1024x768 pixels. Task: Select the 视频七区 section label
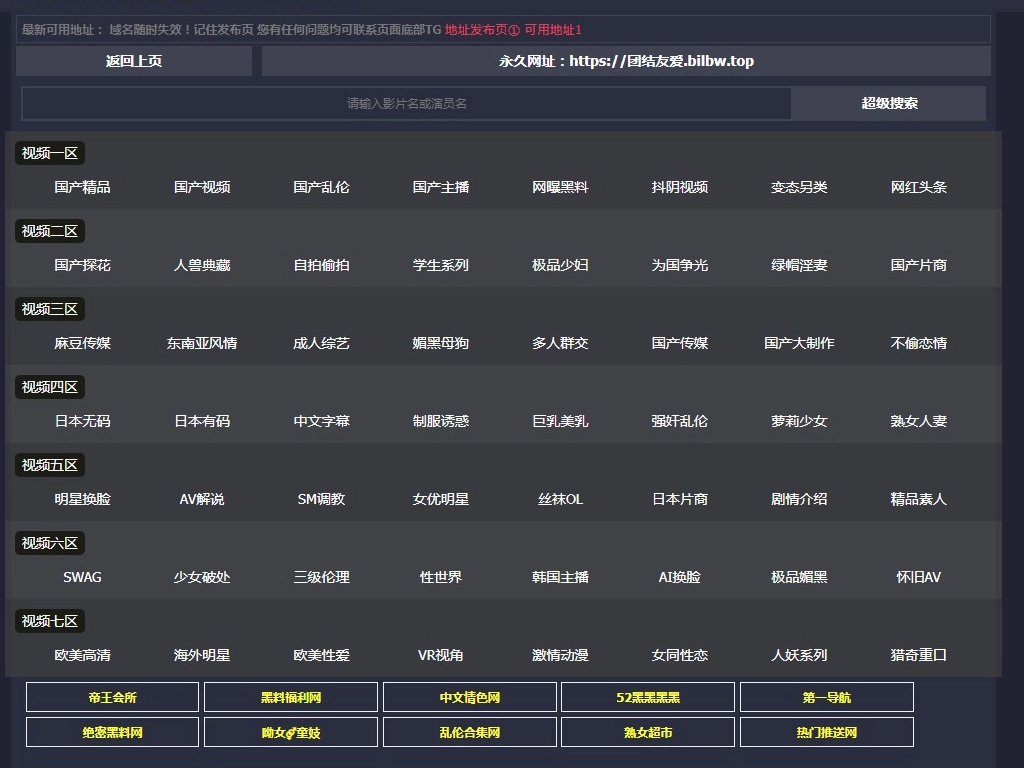pyautogui.click(x=50, y=621)
